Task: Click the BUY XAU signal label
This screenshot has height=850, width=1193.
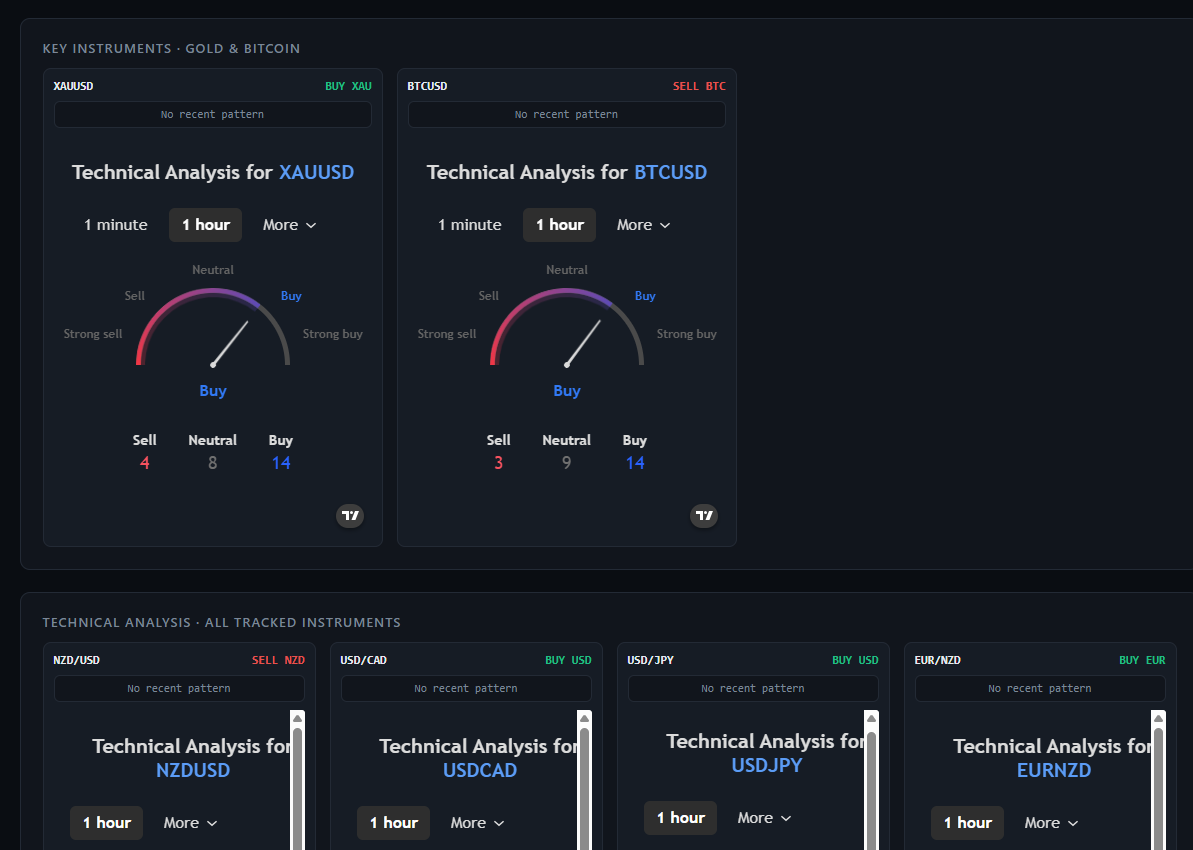Action: pos(348,86)
